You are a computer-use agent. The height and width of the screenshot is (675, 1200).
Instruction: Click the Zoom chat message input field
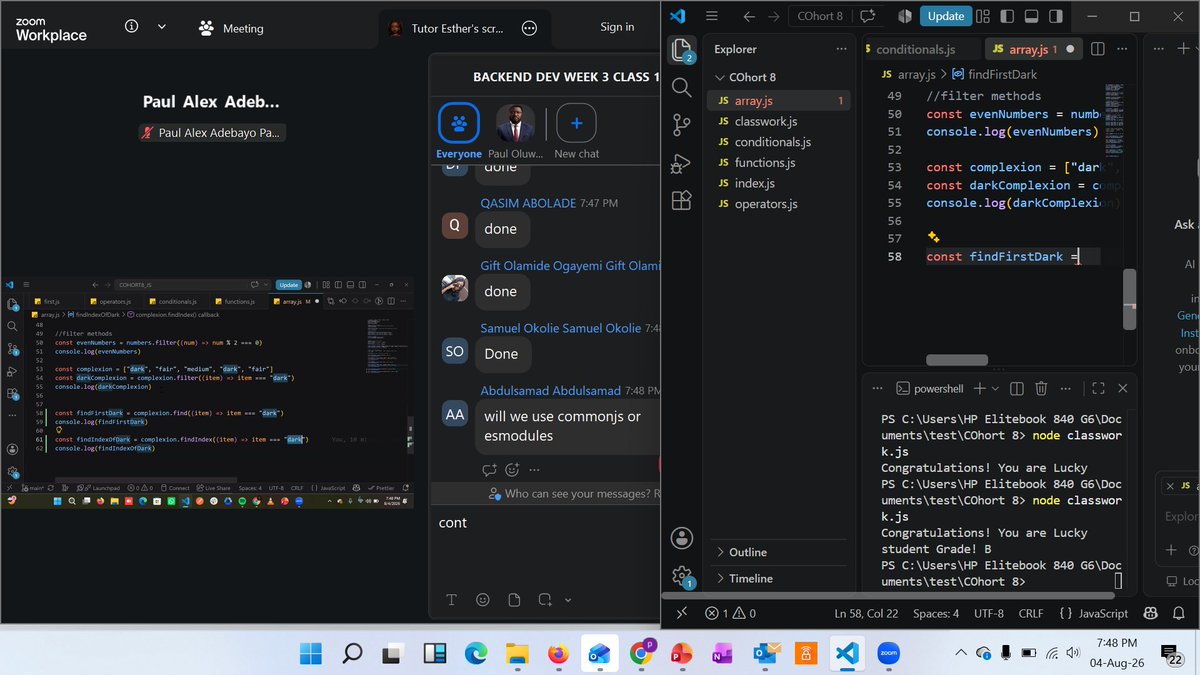545,545
